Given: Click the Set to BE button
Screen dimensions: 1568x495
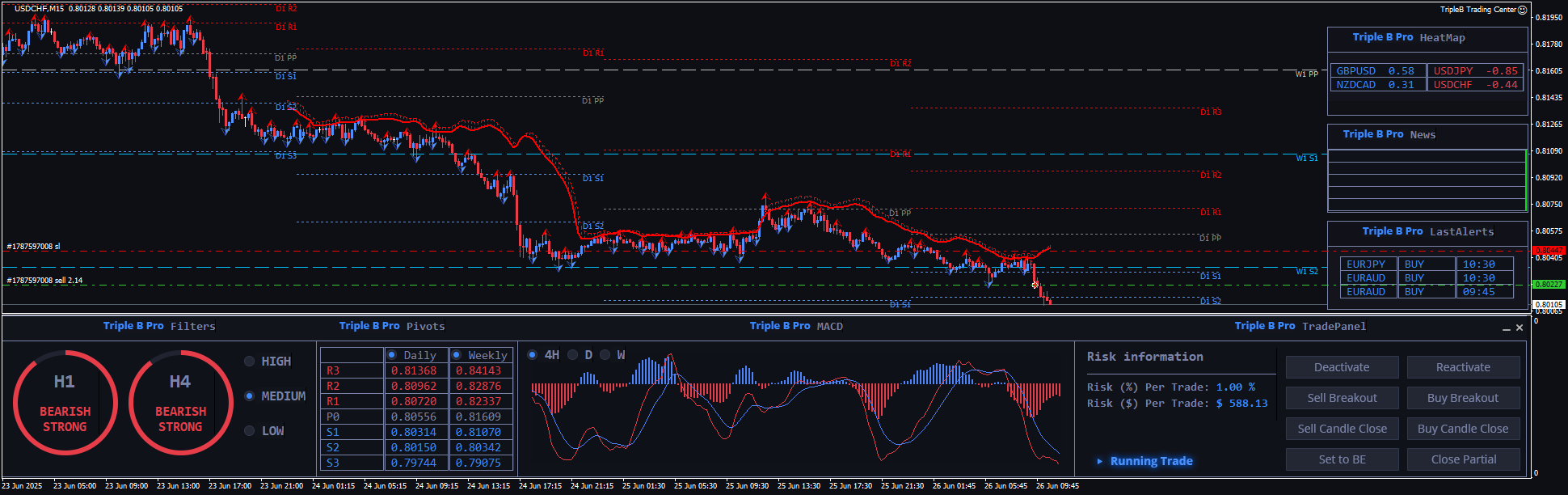Looking at the screenshot, I should [x=1342, y=459].
